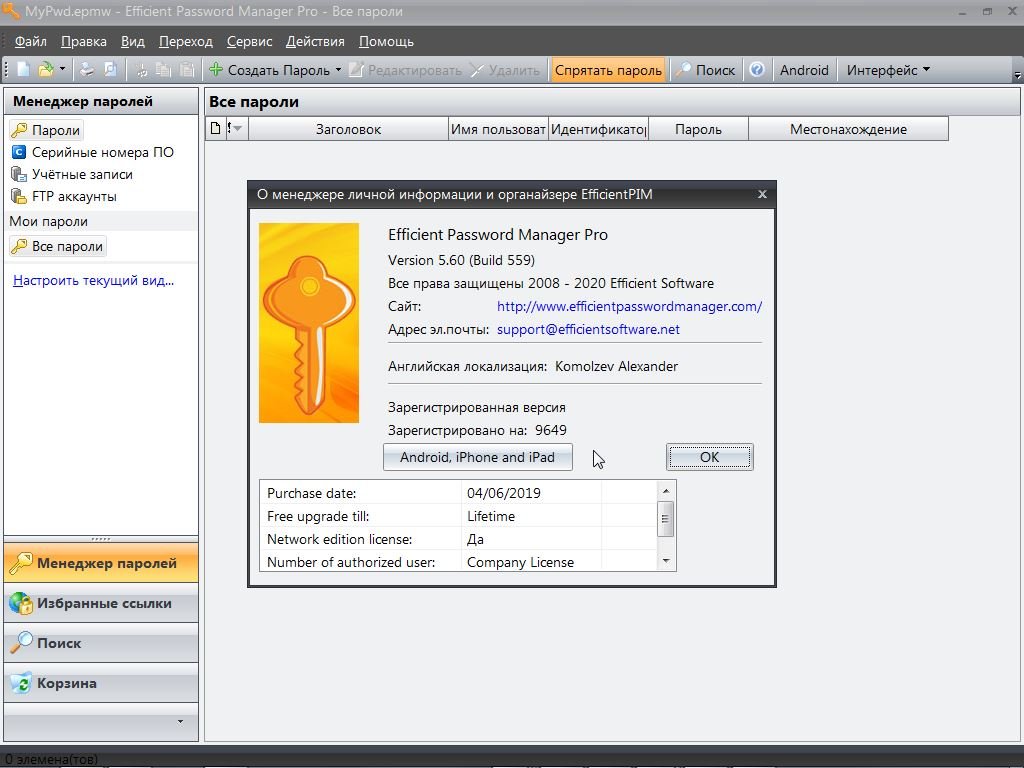This screenshot has height=768, width=1024.
Task: Toggle Спрятать пароль button
Action: point(608,70)
